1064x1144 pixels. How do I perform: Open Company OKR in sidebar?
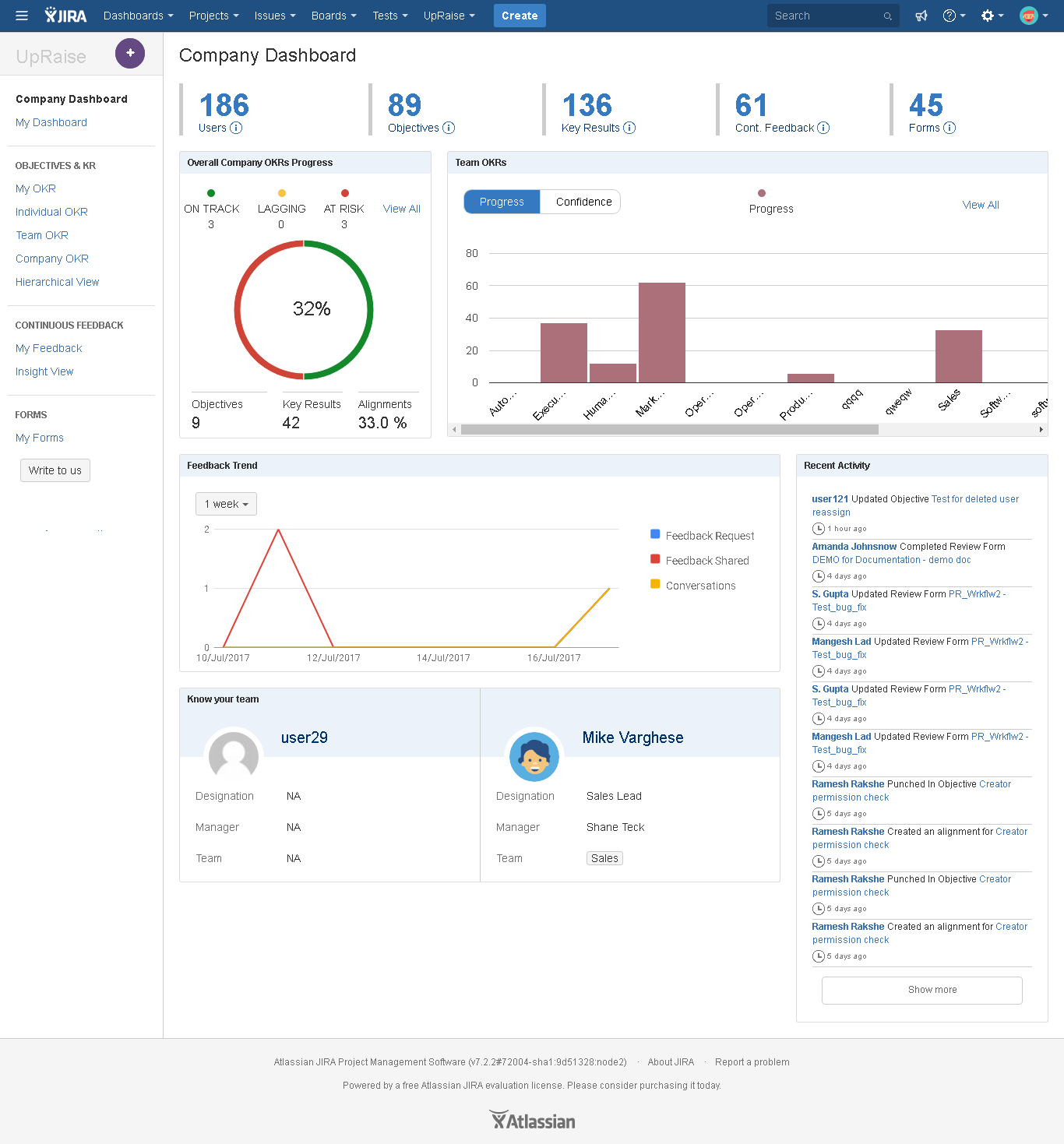[52, 259]
